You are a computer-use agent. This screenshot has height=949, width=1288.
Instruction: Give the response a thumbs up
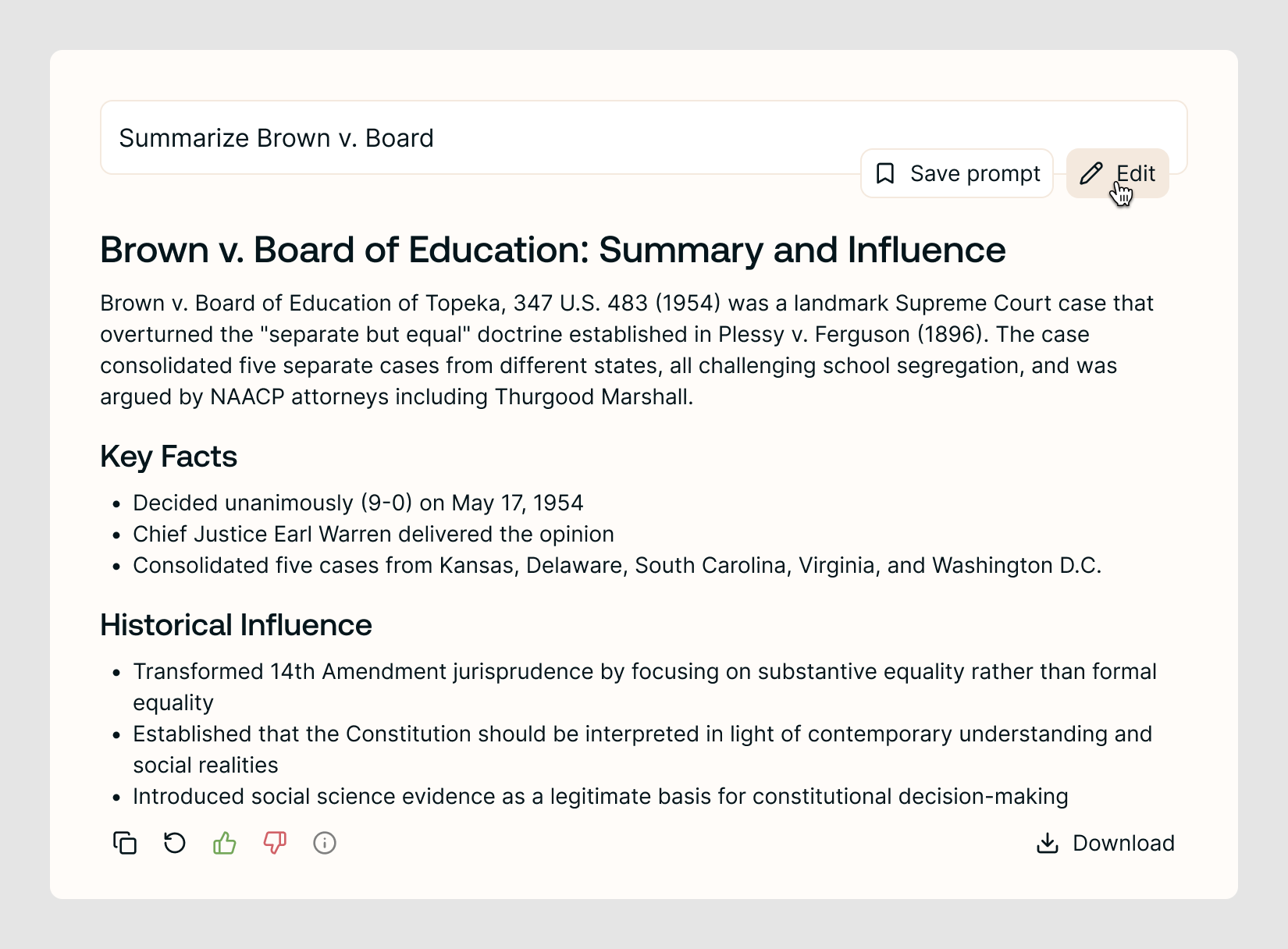coord(225,843)
